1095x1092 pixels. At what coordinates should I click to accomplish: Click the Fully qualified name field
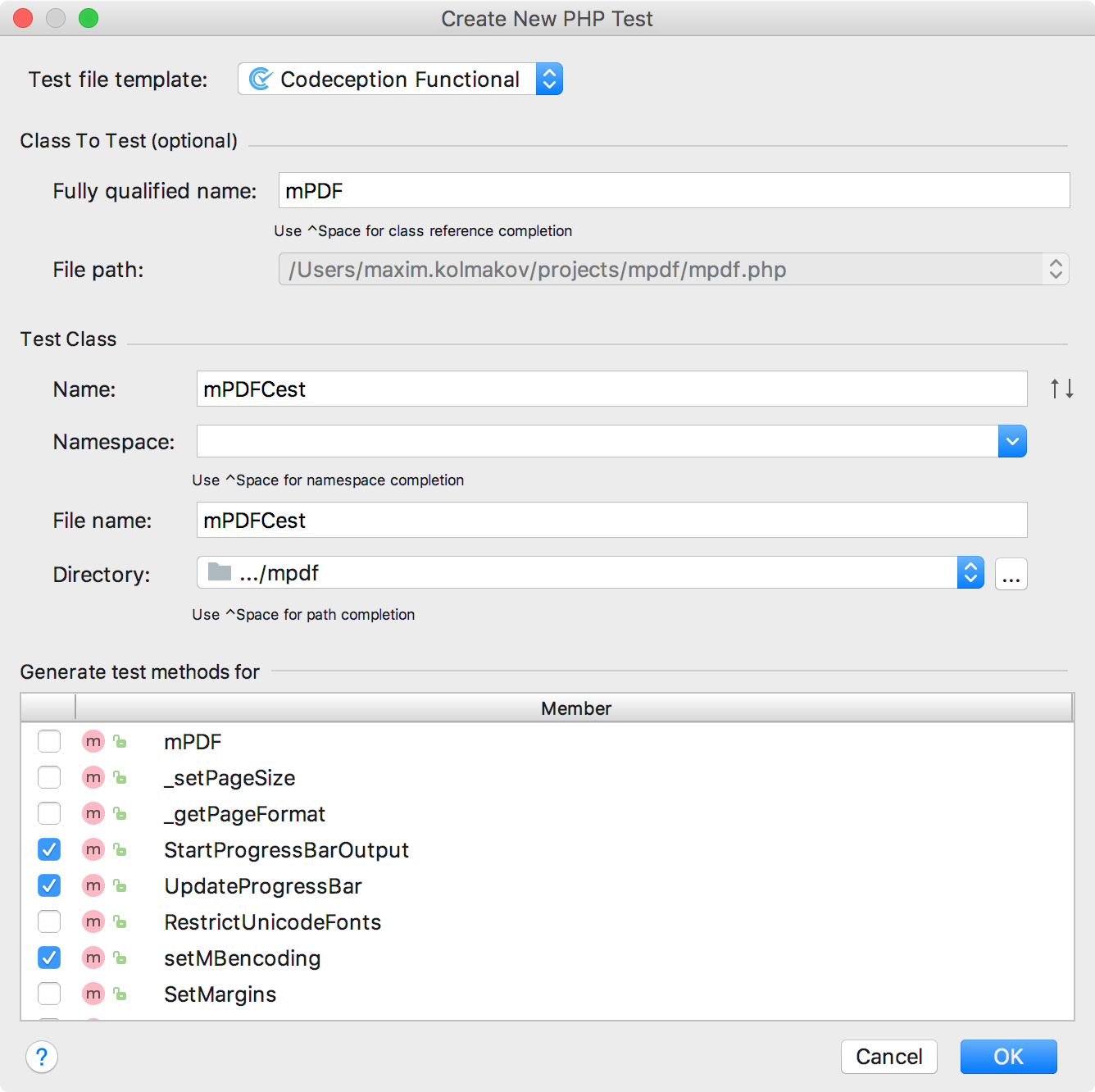674,190
